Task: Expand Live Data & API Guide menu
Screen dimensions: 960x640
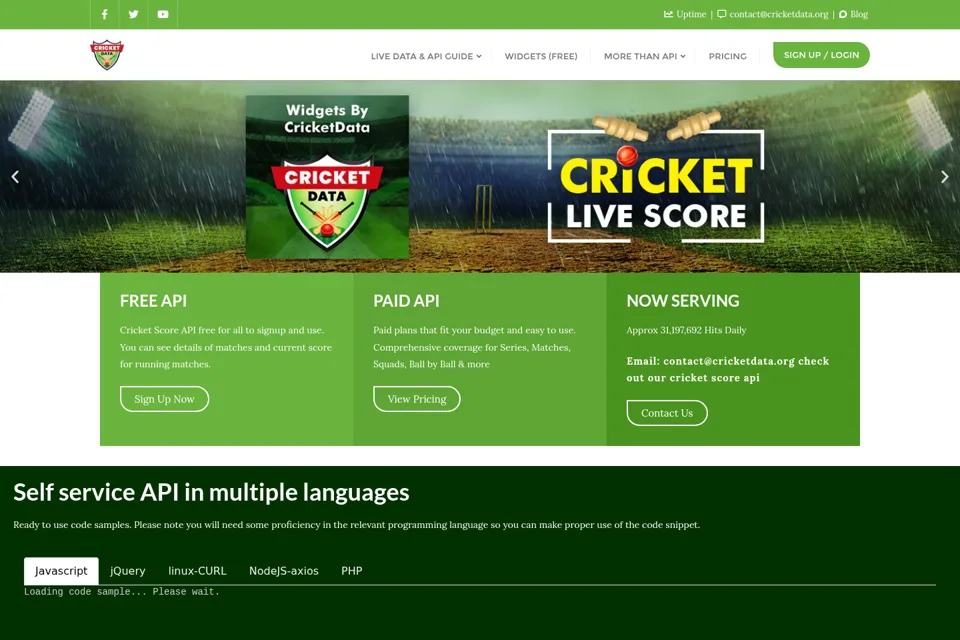Action: tap(426, 56)
